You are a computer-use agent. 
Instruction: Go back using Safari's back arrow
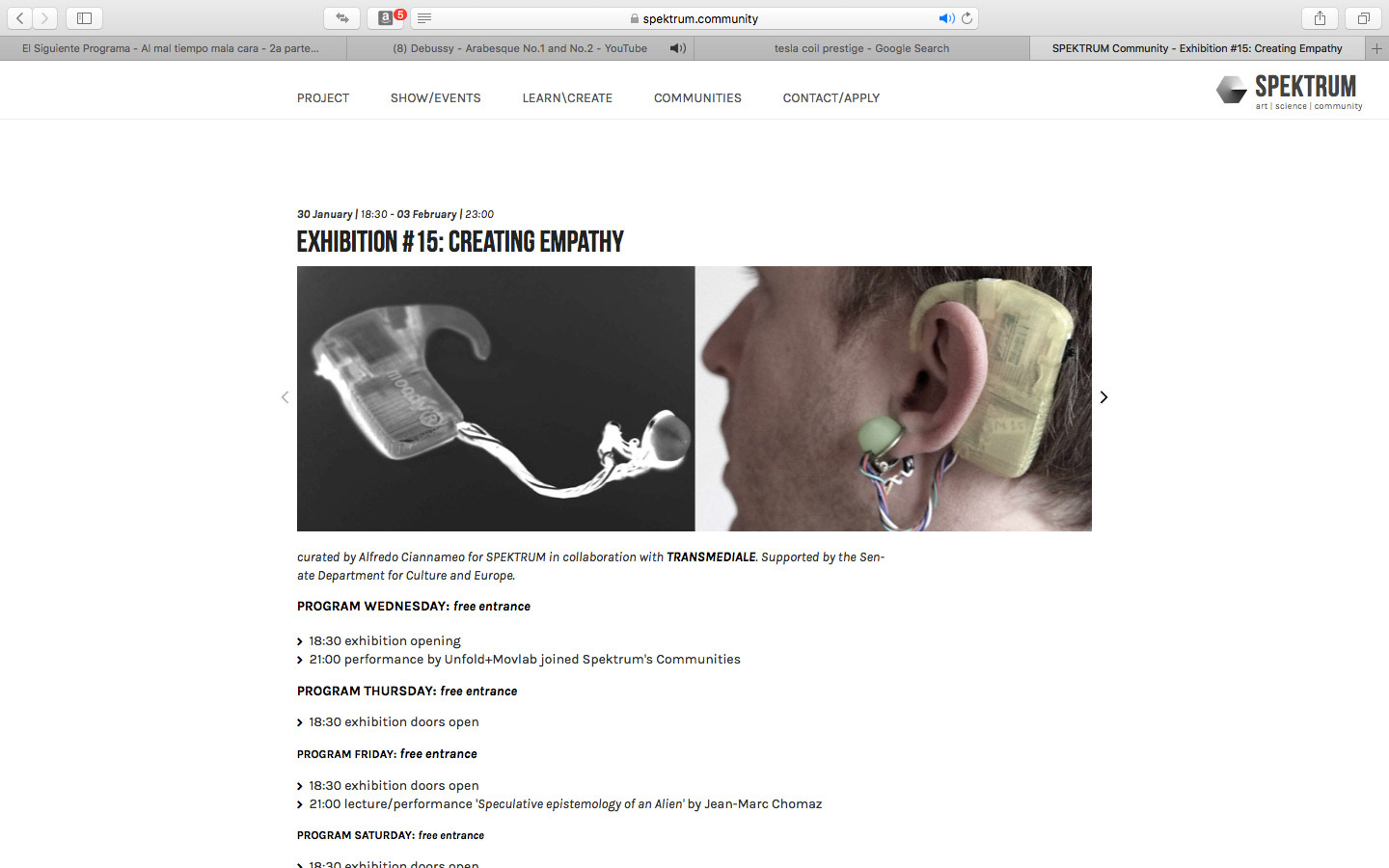[x=19, y=17]
